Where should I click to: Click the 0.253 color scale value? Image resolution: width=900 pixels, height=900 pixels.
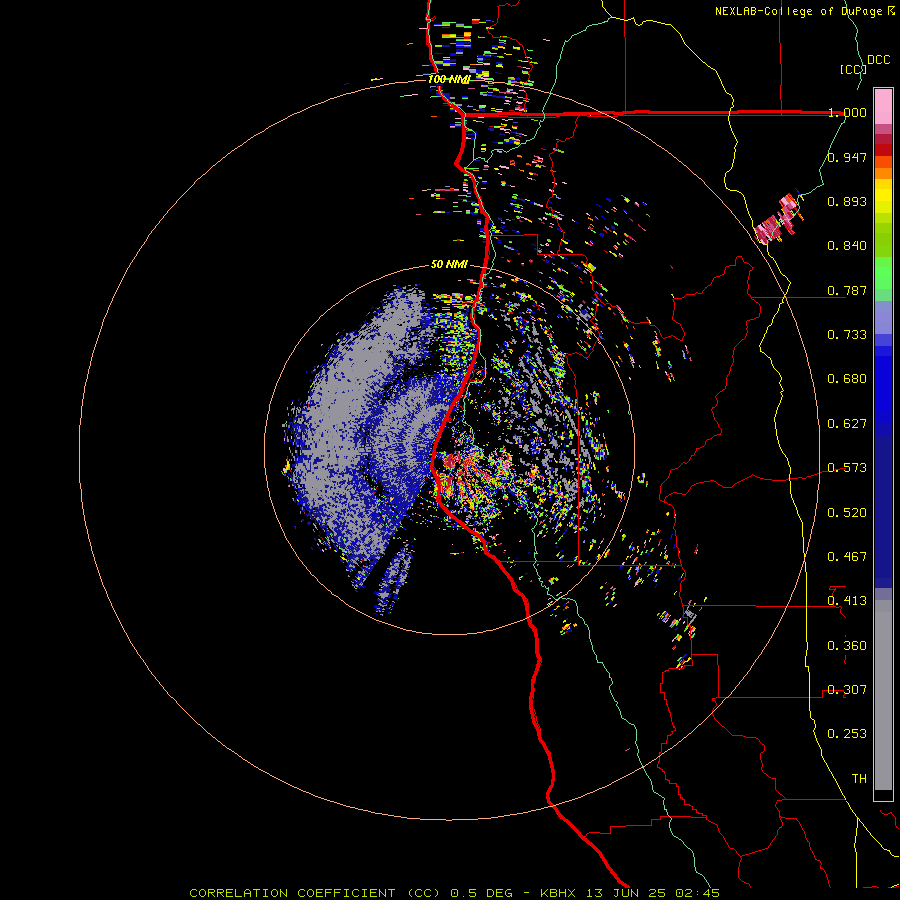pos(847,734)
